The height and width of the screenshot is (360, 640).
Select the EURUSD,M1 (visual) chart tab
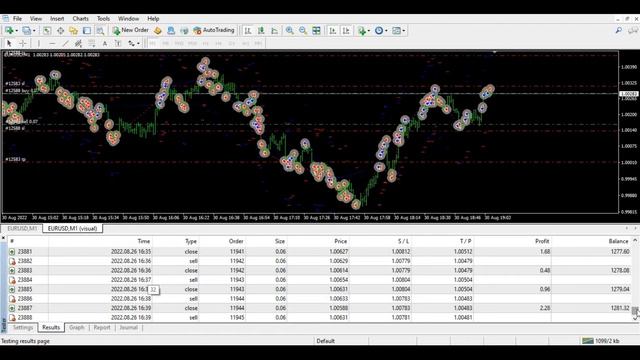coord(73,229)
